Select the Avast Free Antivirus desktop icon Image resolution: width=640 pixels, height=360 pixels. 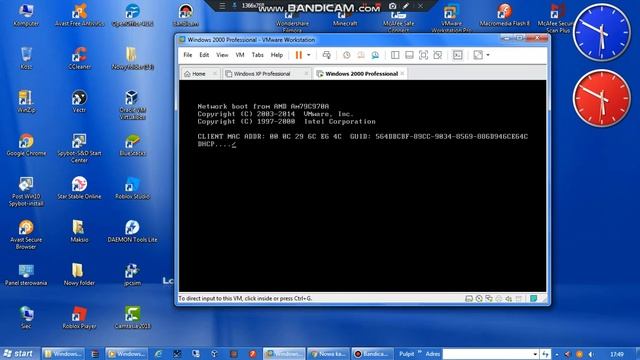(79, 15)
